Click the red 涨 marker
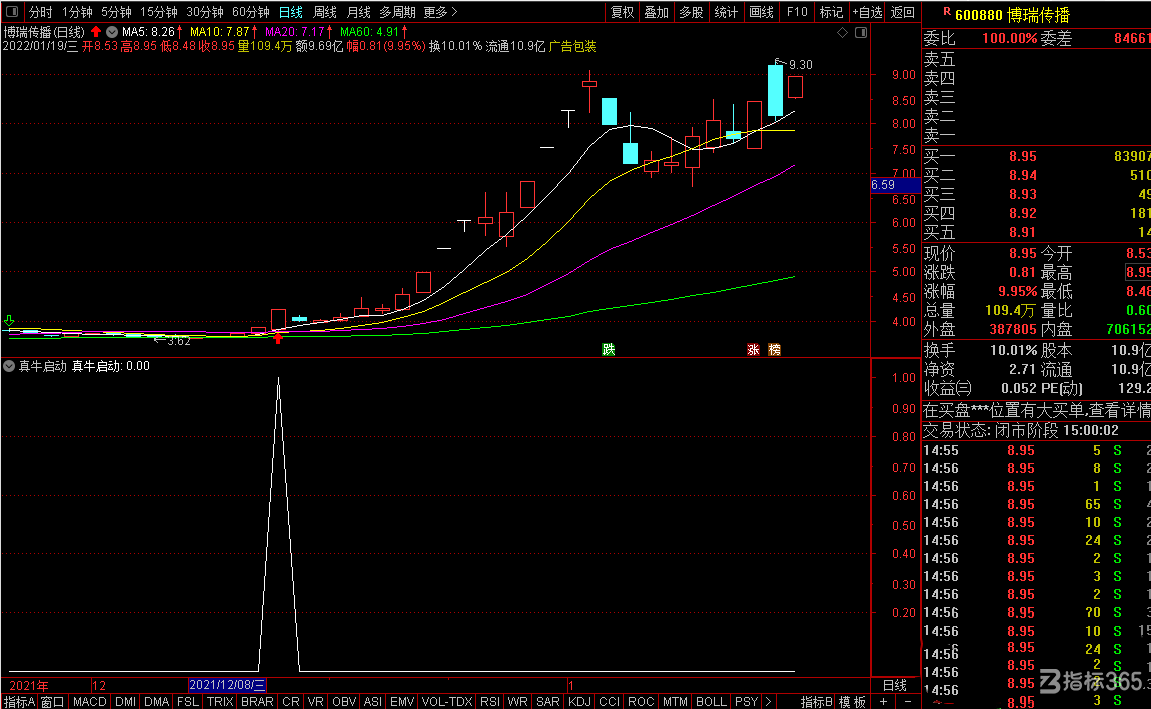This screenshot has height=709, width=1151. pyautogui.click(x=753, y=349)
